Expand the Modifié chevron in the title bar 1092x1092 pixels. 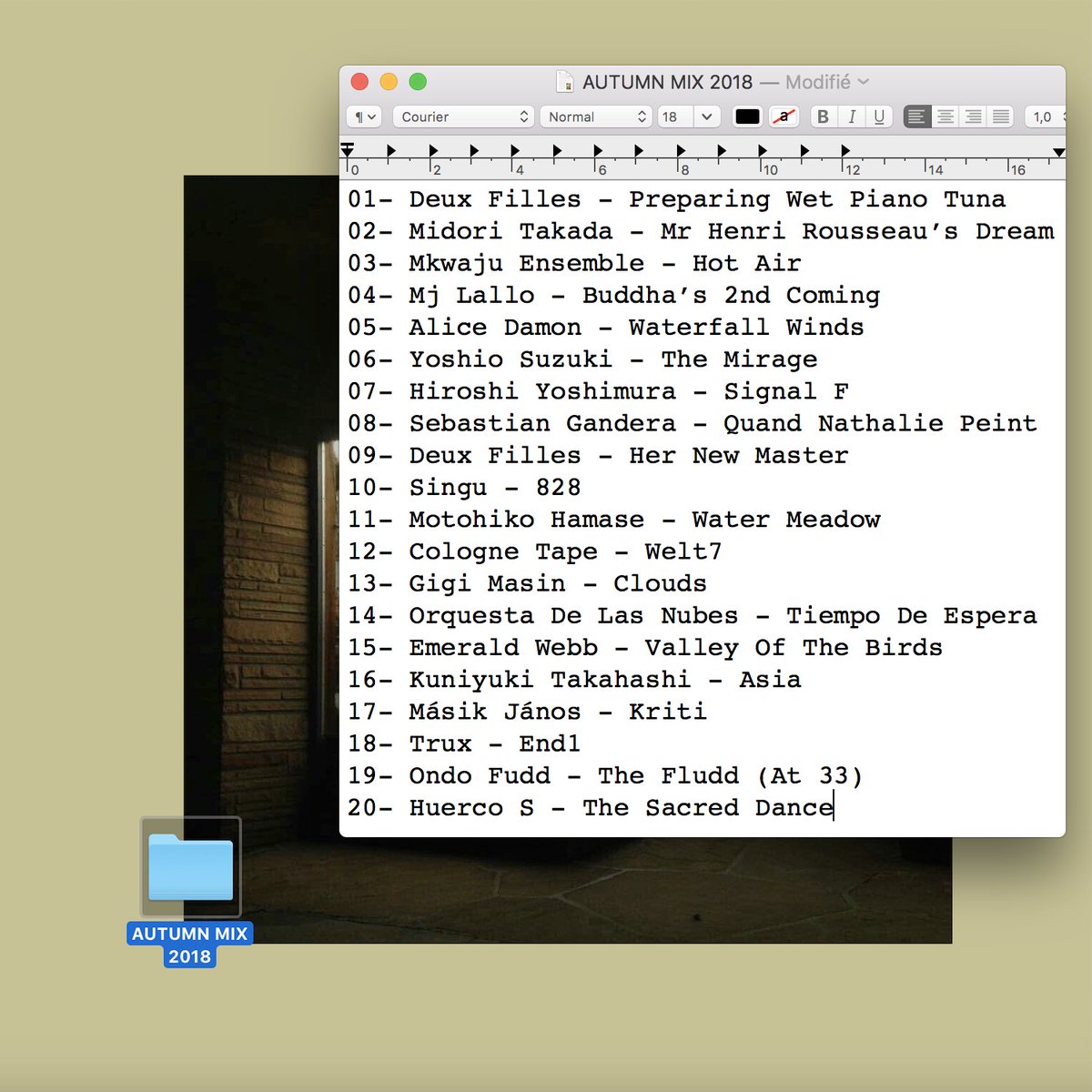pos(864,82)
